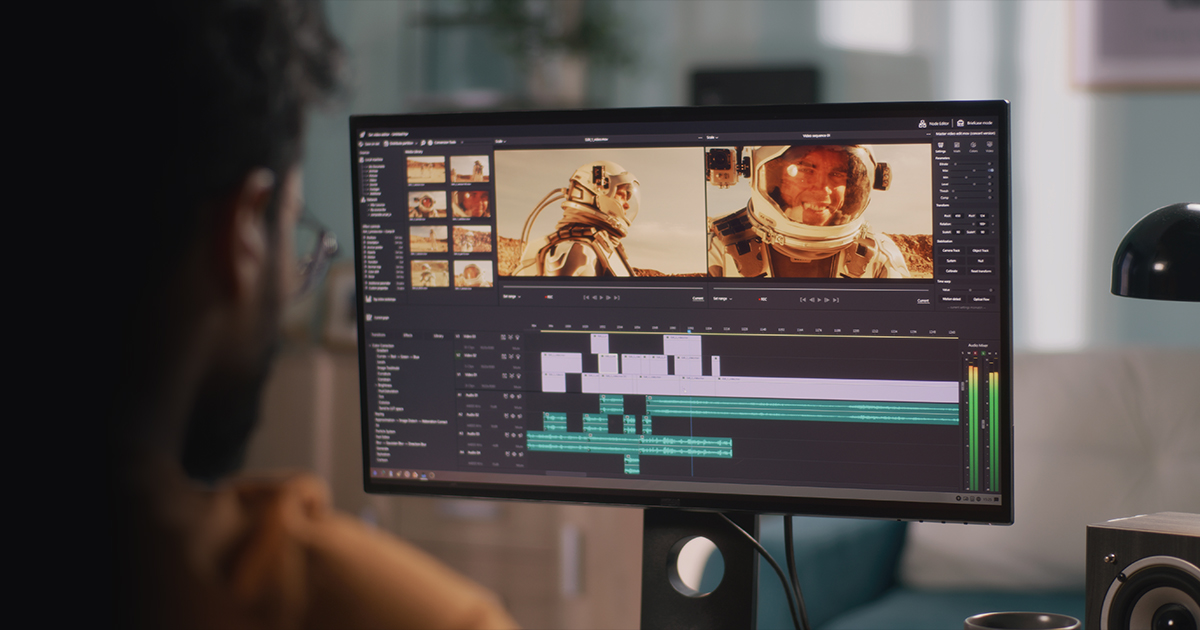Open the Library tab in the lower-left panel

438,336
